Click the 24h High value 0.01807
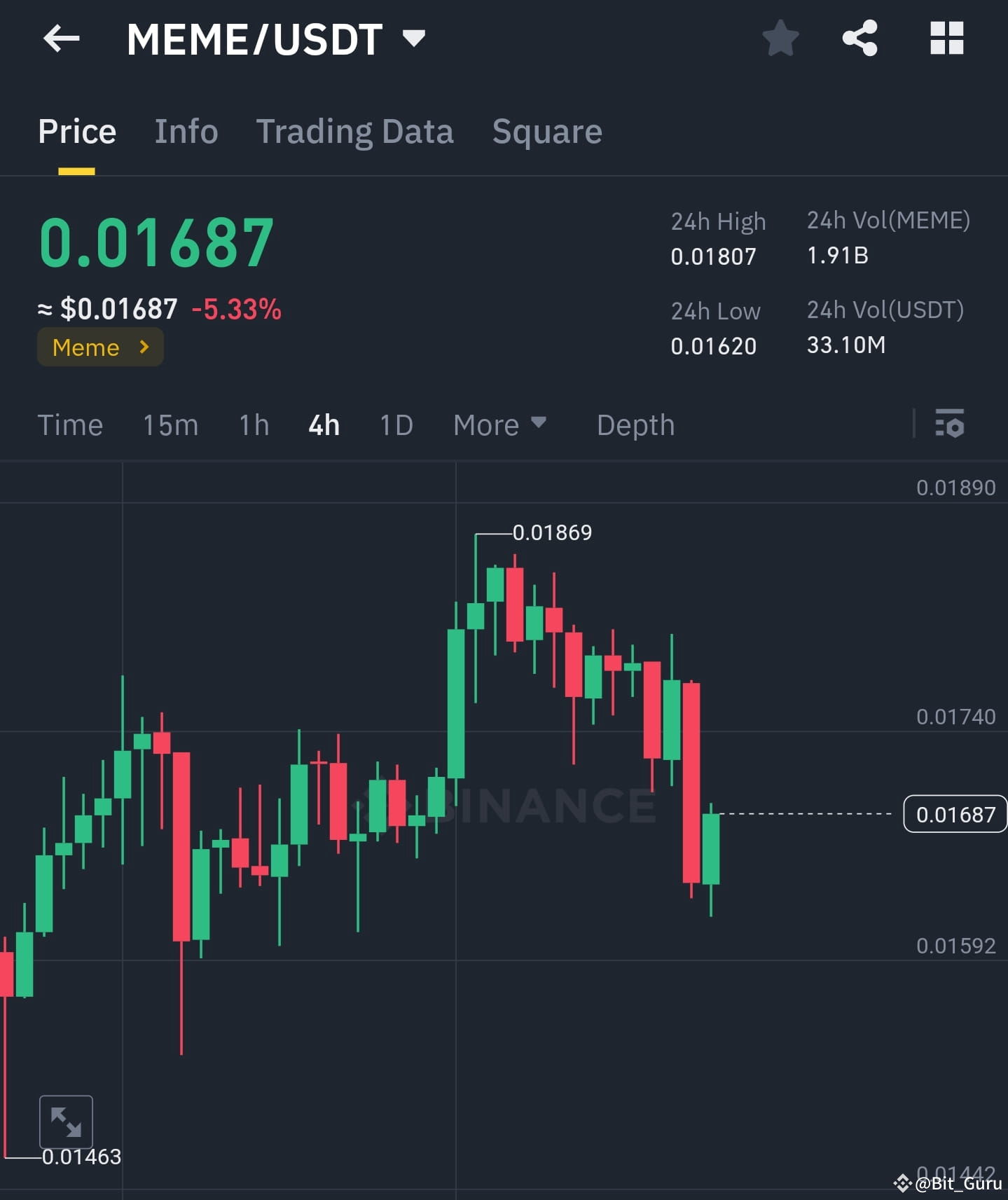 pyautogui.click(x=713, y=256)
